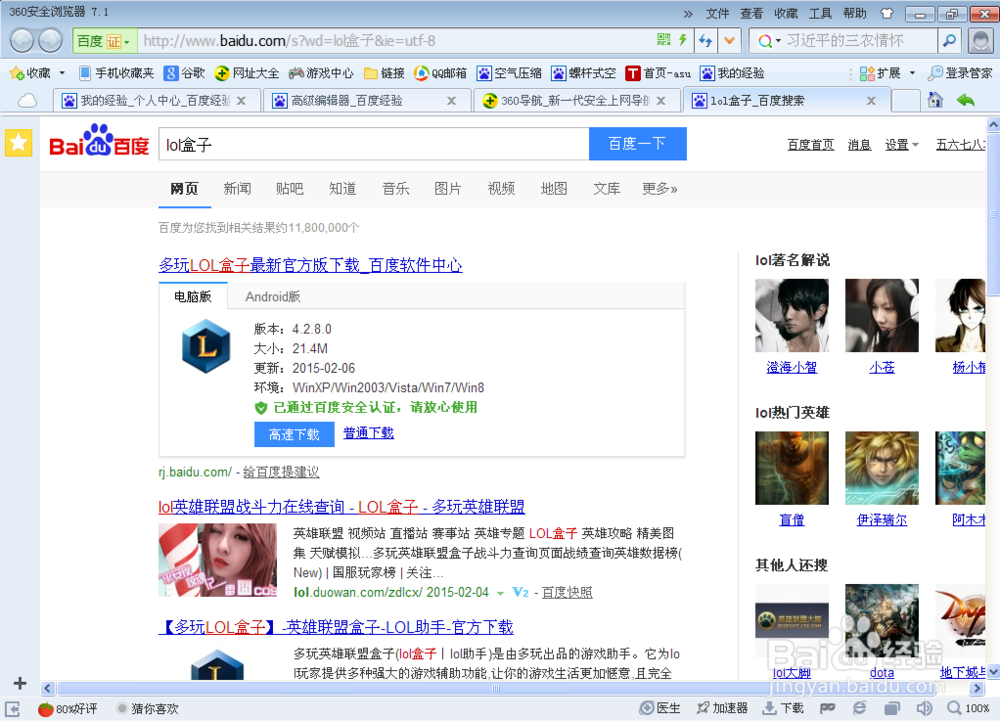Screen dimensions: 1000x721
Task: Open 多玩LOL盒子最新官方版下载 result
Action: (311, 265)
